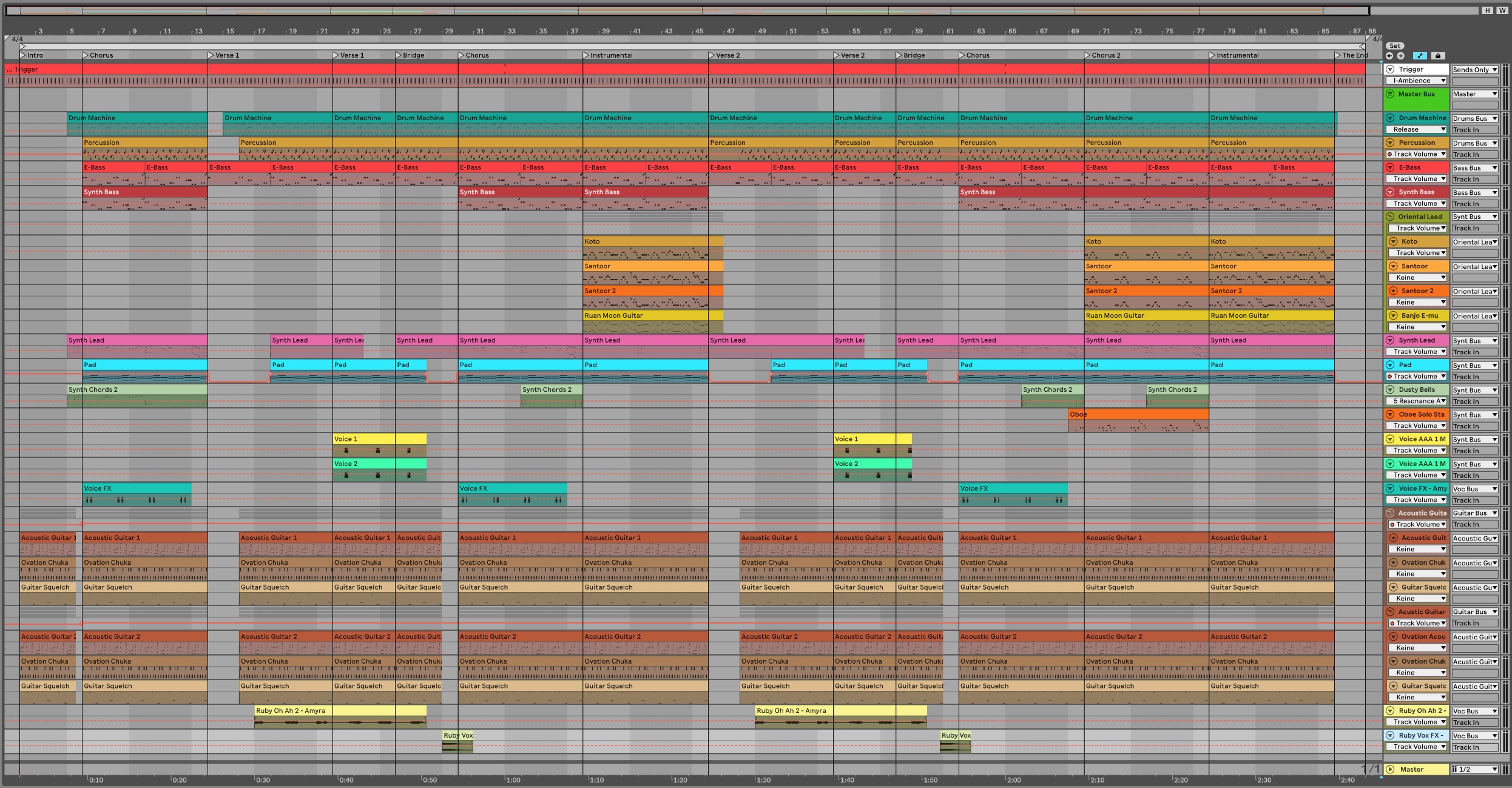Image resolution: width=1512 pixels, height=788 pixels.
Task: Click the arrangement overview bar
Action: coord(687,10)
